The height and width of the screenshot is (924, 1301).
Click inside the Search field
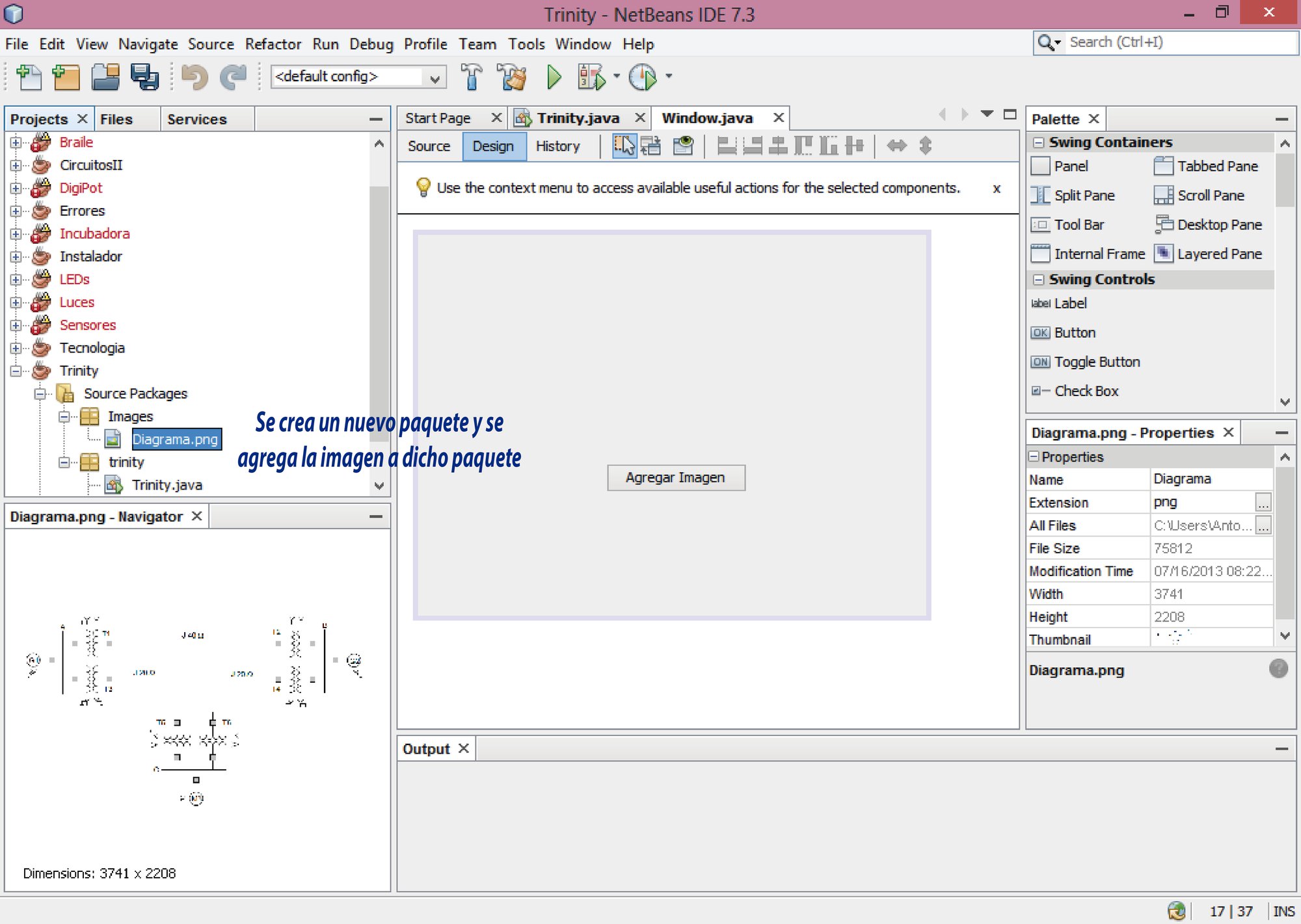[x=1171, y=42]
